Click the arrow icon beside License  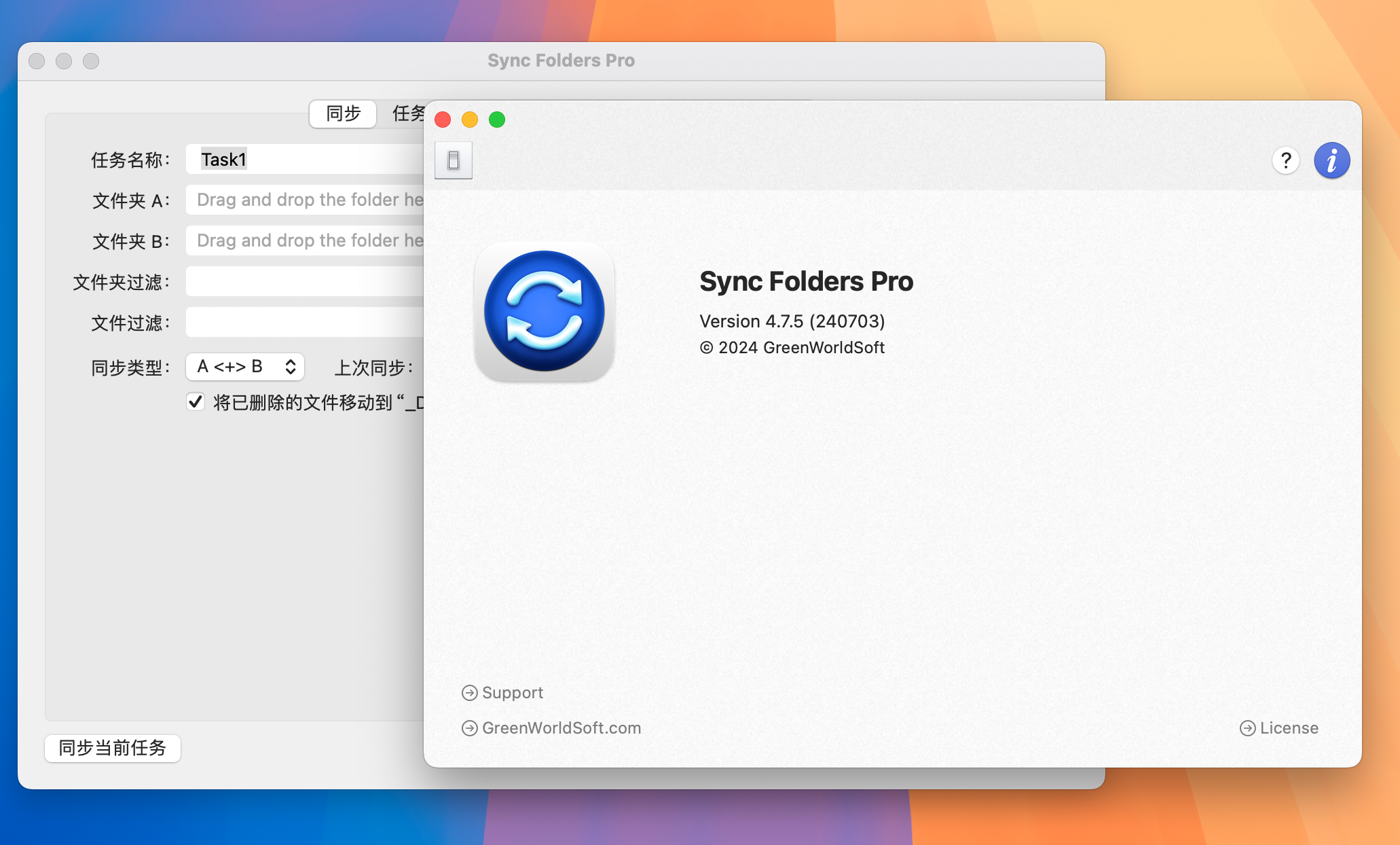click(x=1247, y=728)
